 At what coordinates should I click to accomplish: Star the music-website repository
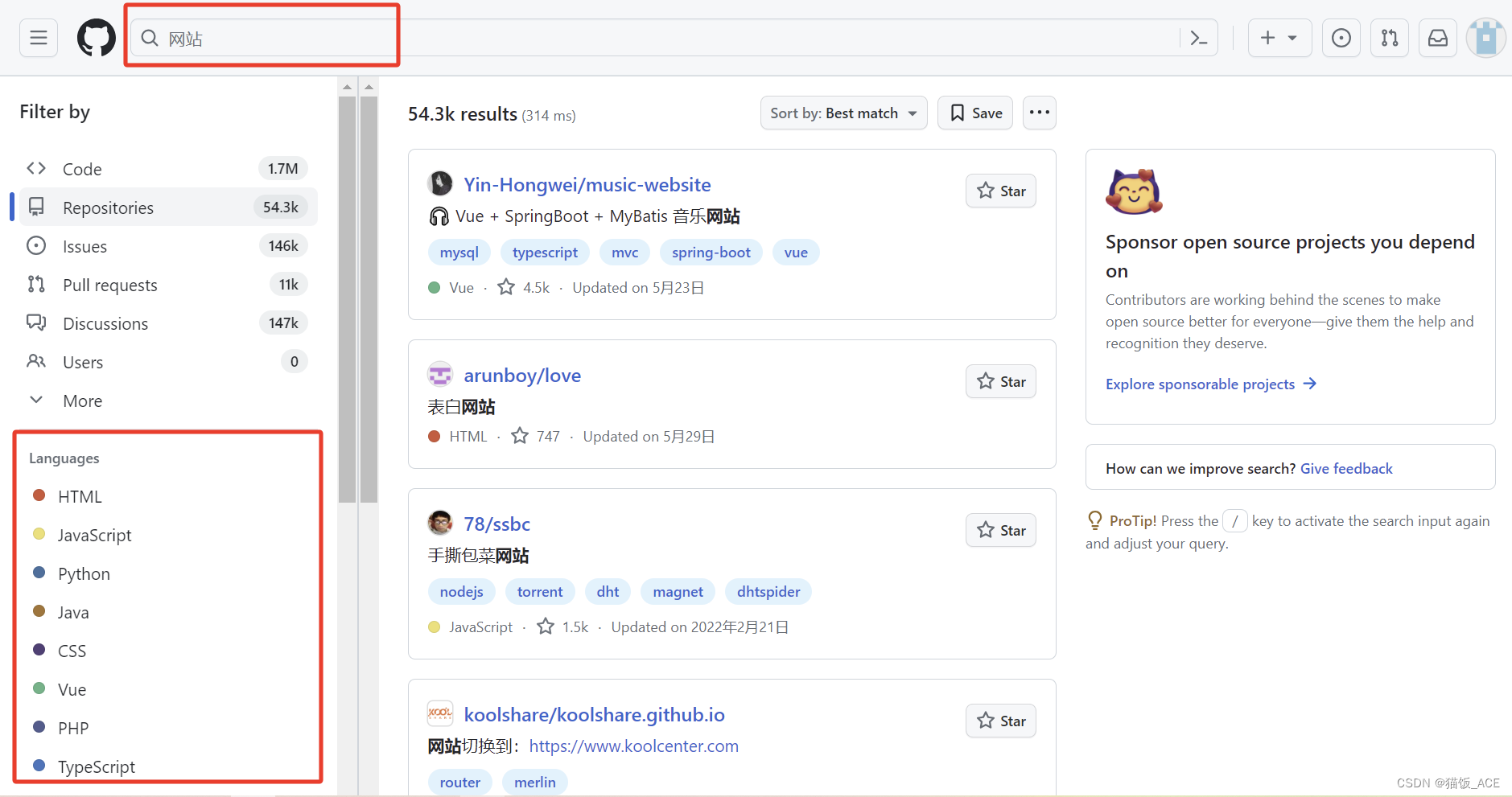(x=1000, y=191)
